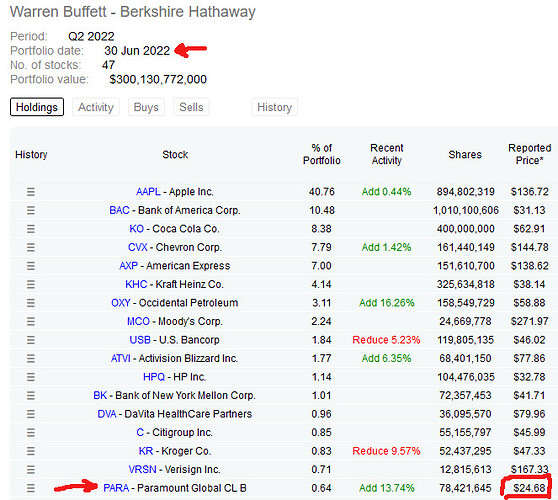Open the OXY ticker link
Viewport: 558px width, 500px height.
pos(121,303)
